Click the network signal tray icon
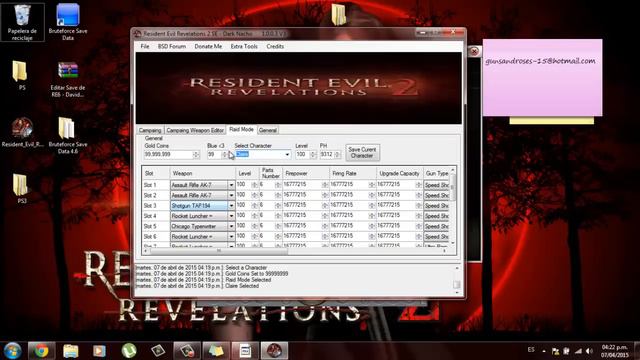Screen dimensions: 640x360 578,351
